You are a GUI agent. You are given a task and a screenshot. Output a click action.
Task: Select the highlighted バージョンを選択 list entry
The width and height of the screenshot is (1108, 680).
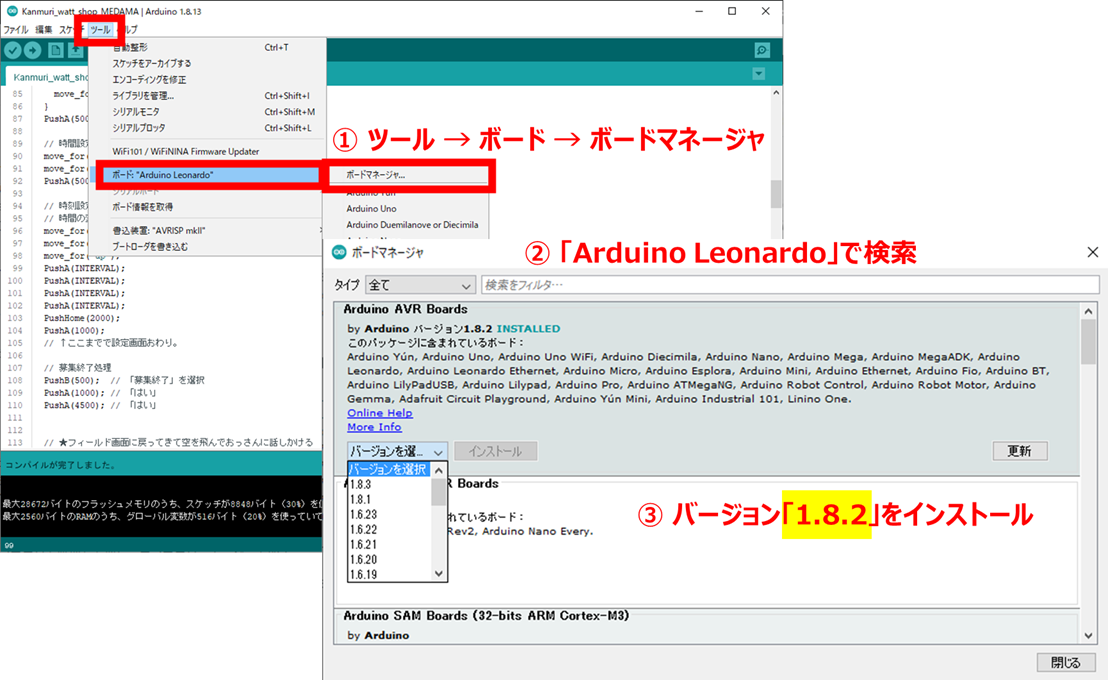(389, 469)
